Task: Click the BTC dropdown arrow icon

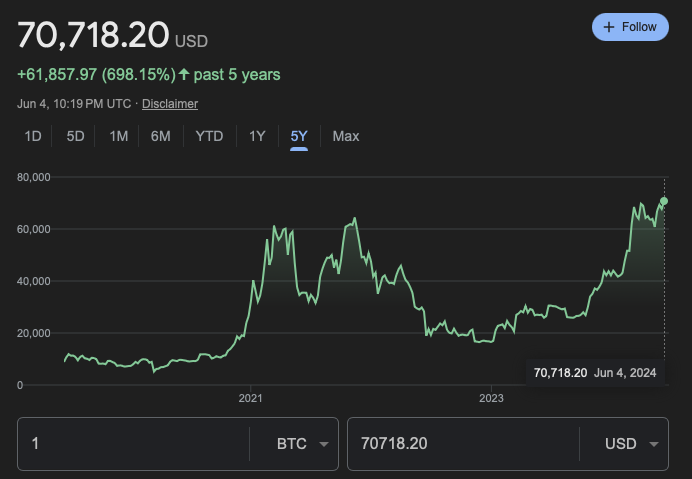Action: [x=322, y=444]
